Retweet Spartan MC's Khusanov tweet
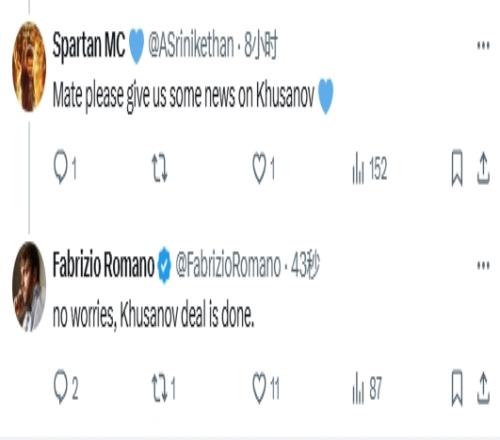500x440 pixels. (160, 167)
